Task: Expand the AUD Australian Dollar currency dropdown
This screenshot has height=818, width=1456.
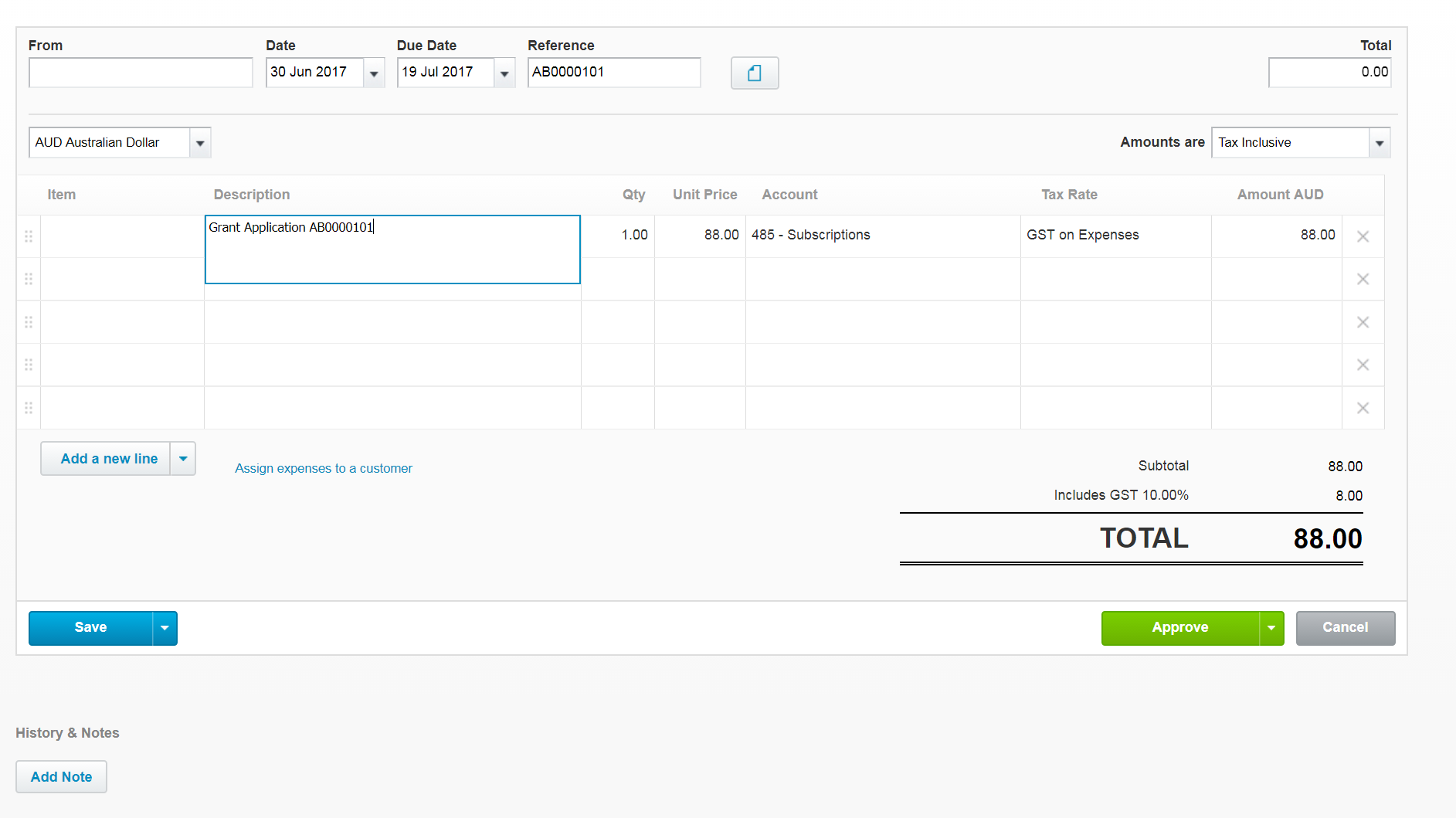Action: tap(200, 143)
